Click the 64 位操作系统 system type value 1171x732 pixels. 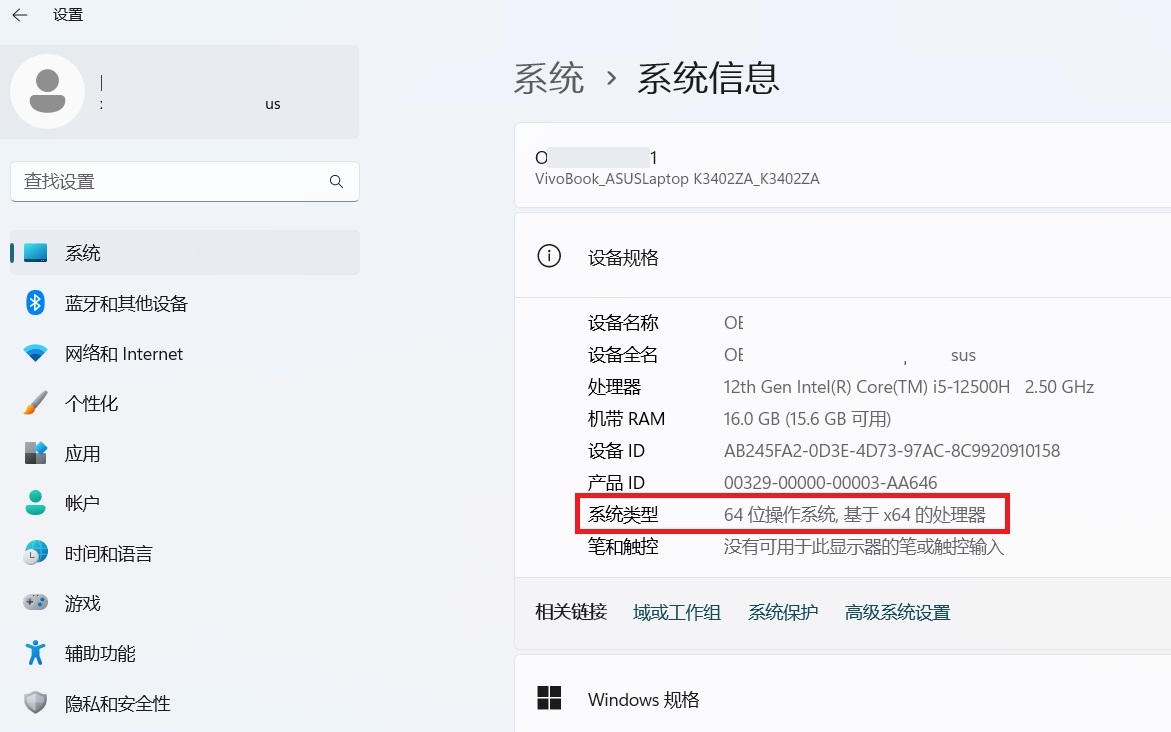854,515
